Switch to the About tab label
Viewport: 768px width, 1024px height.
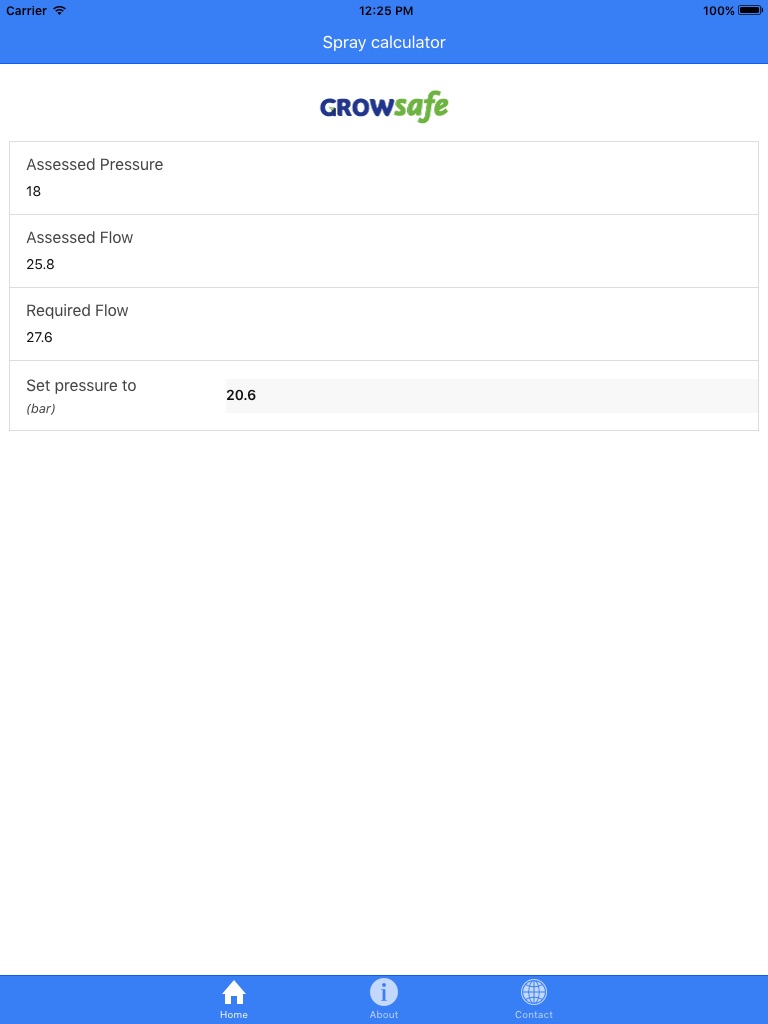[384, 1014]
